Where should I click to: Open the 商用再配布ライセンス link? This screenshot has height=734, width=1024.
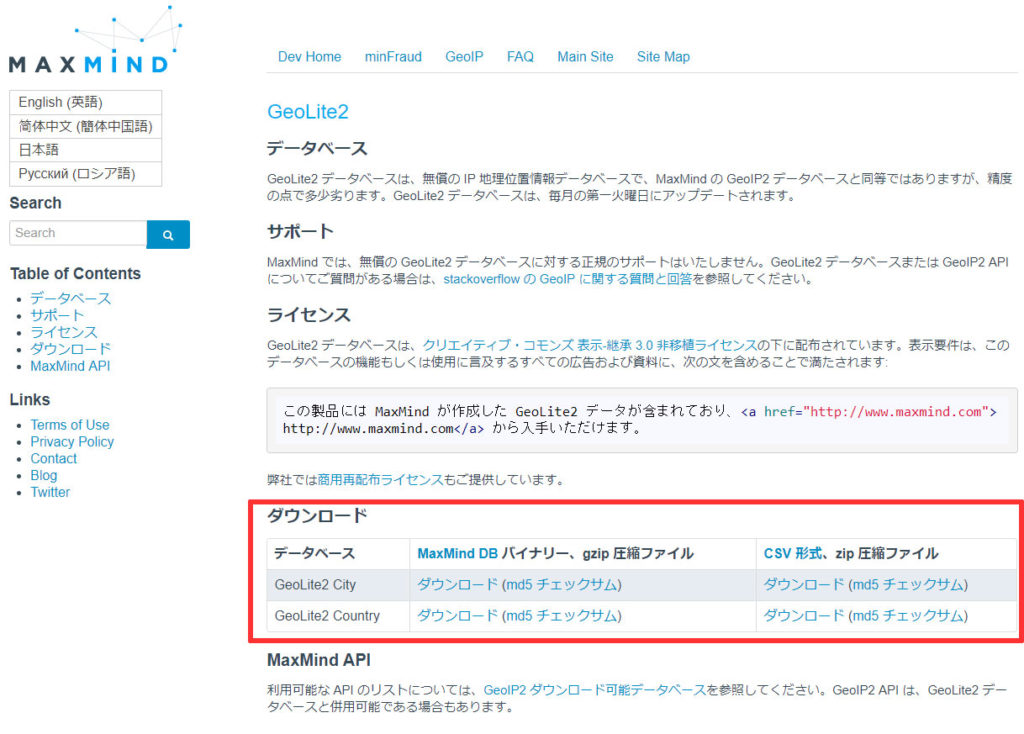click(380, 480)
